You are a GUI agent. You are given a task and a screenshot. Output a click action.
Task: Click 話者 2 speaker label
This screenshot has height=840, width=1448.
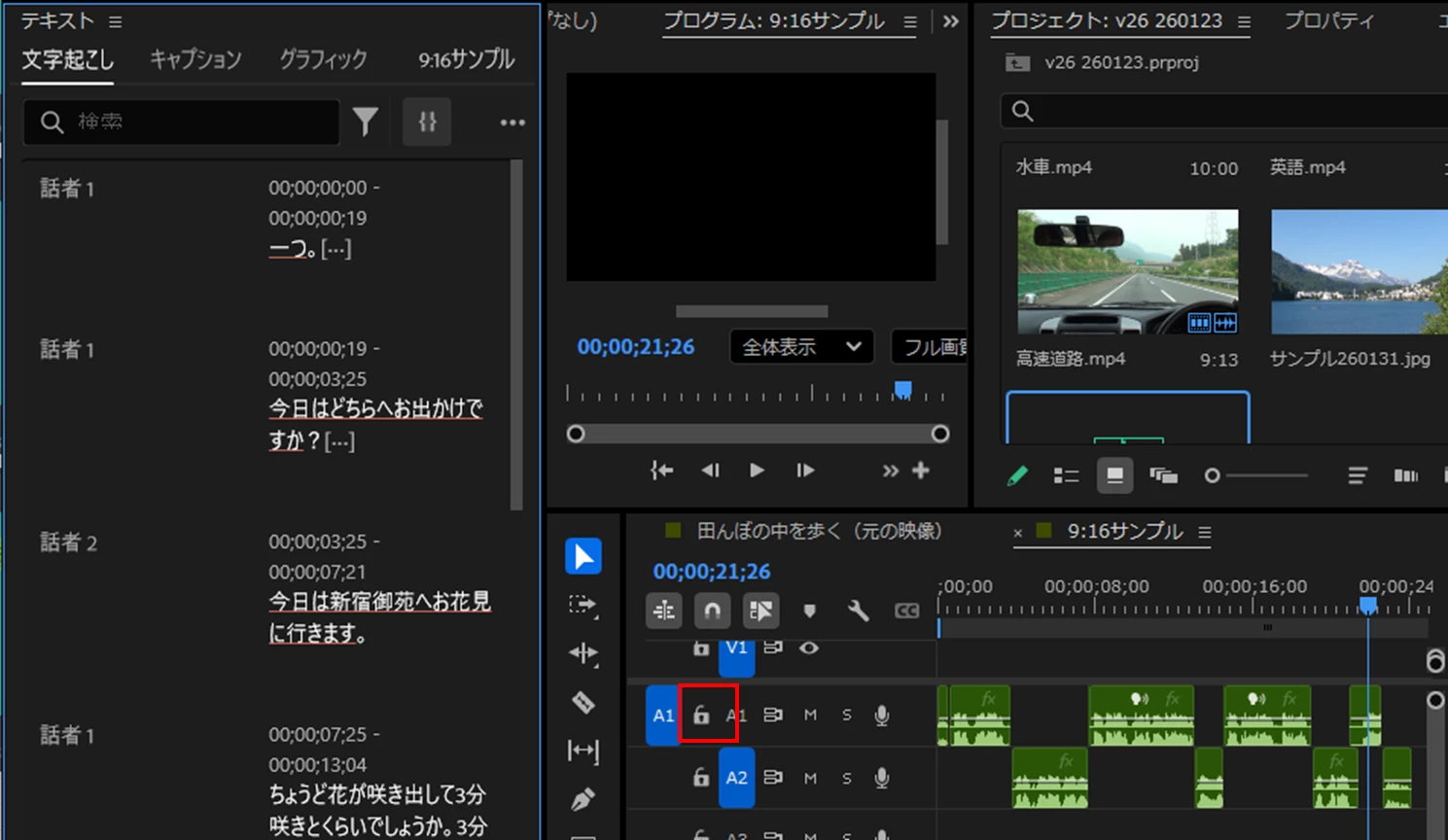pos(68,542)
